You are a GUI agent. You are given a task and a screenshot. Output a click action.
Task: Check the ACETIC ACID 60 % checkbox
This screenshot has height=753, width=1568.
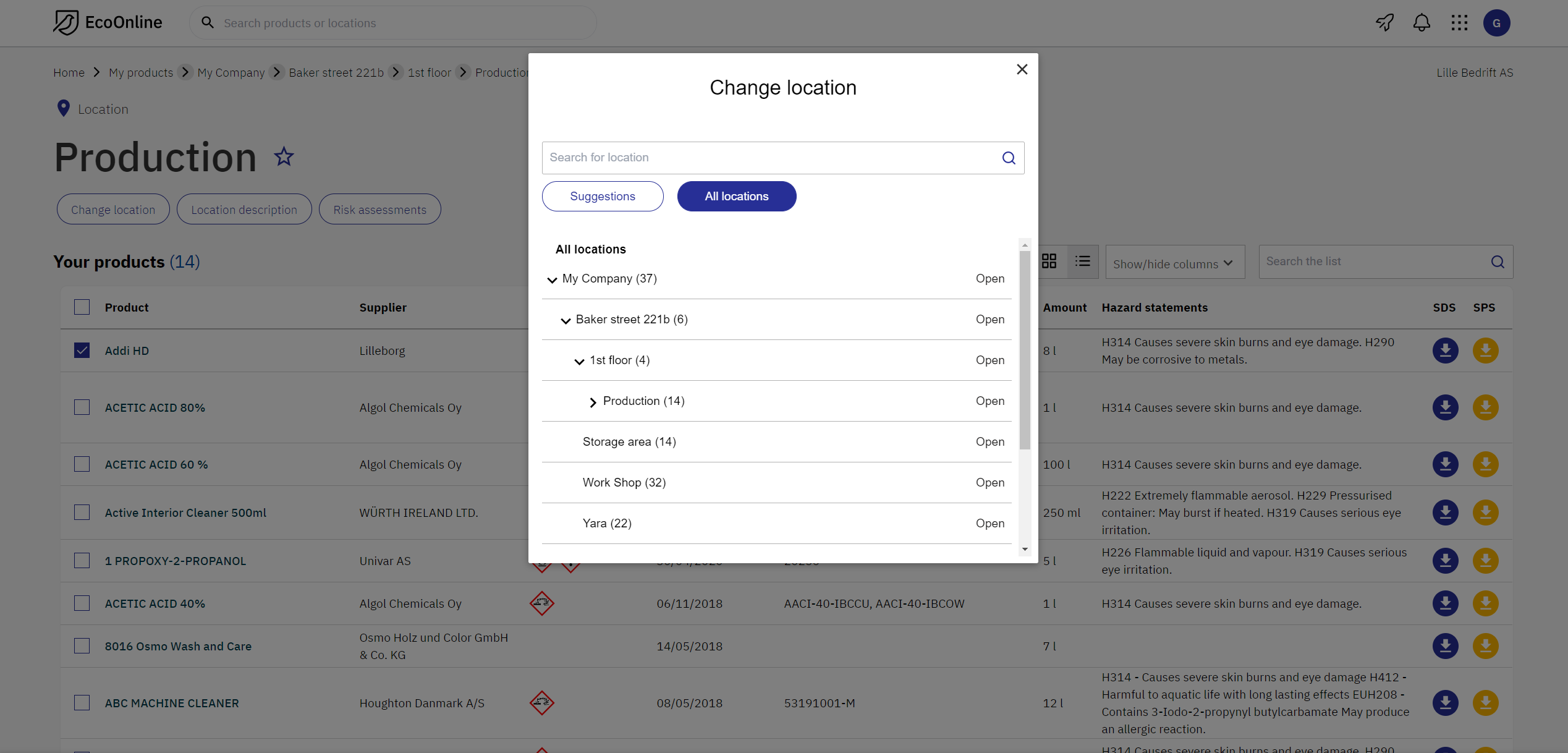point(82,464)
